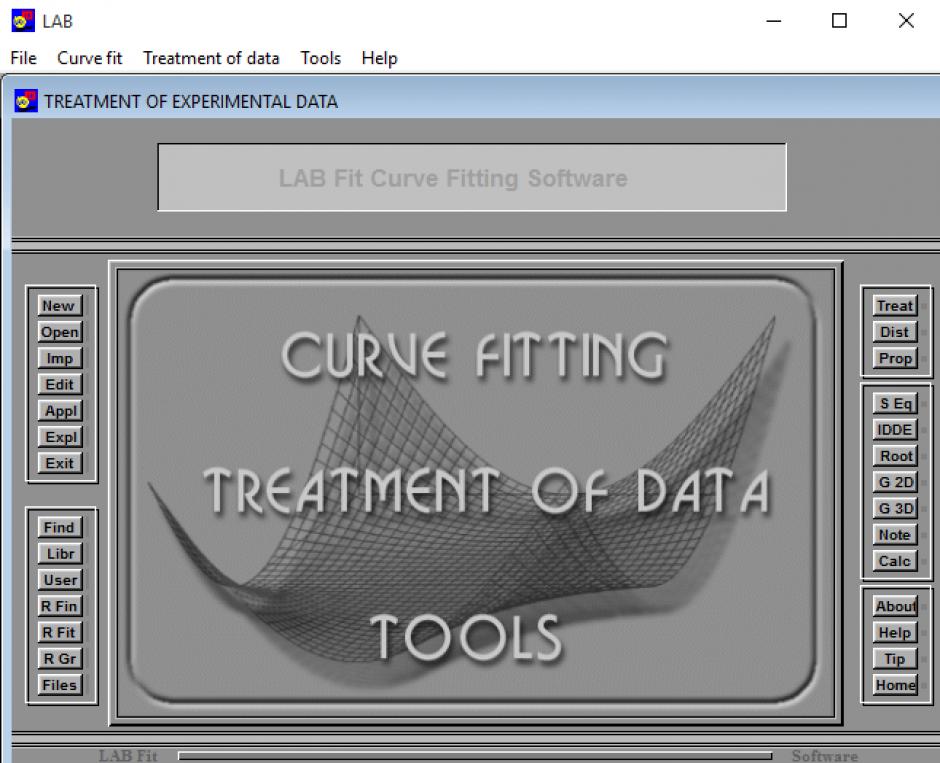
Task: Click the Open button in left panel
Action: 59,332
